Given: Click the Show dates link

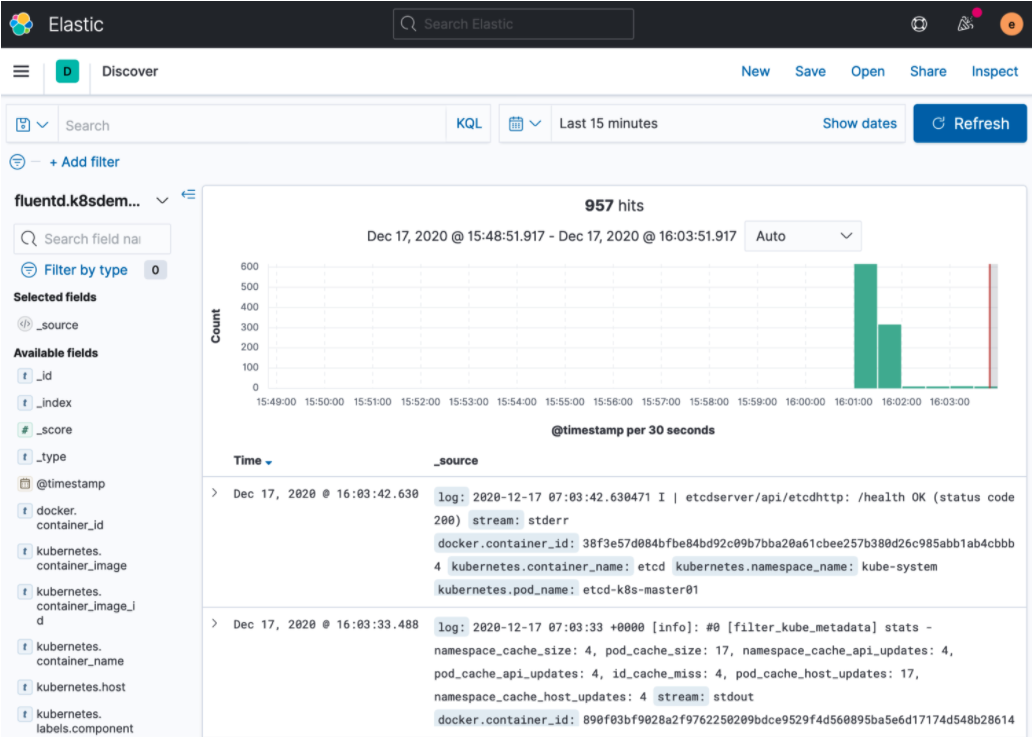Looking at the screenshot, I should pos(859,123).
